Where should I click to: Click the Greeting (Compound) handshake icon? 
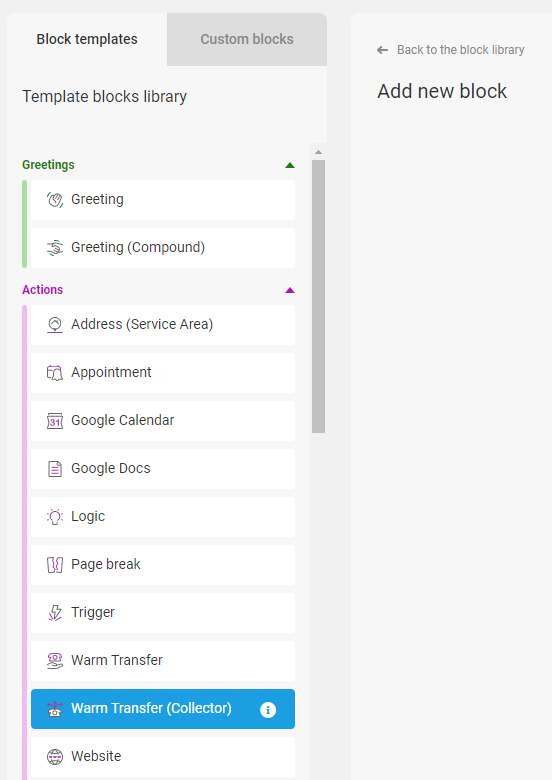click(55, 248)
